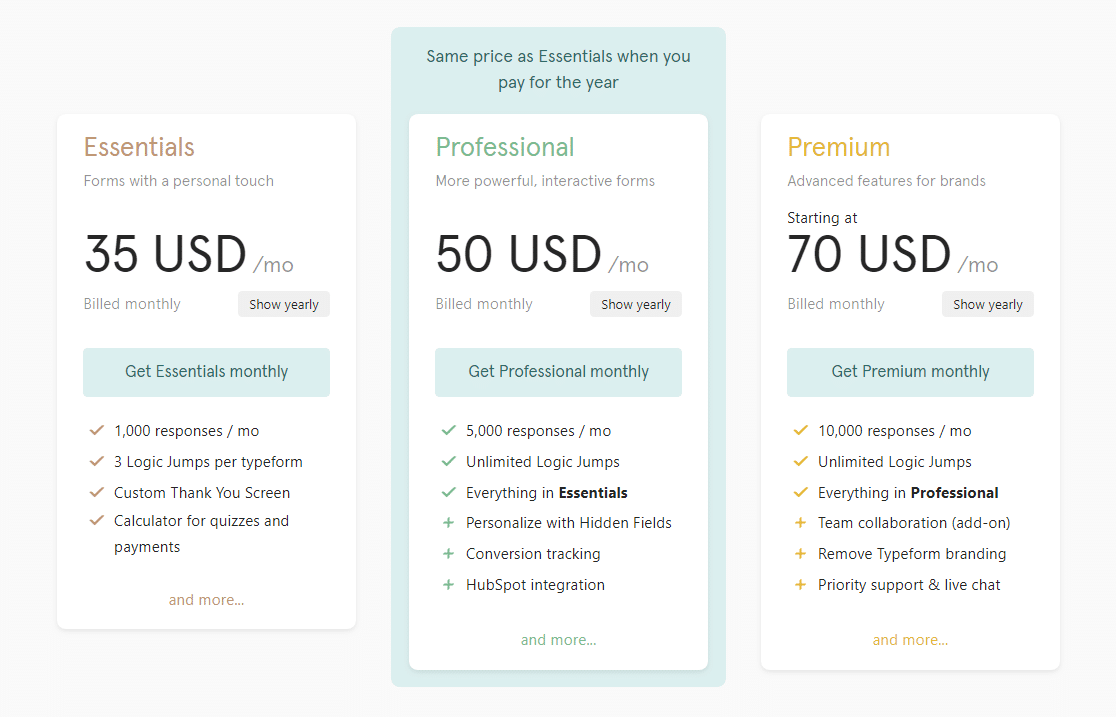Screen dimensions: 1116x717
Task: Click the yellow checkmark beside 10,000 responses / mo
Action: point(801,431)
